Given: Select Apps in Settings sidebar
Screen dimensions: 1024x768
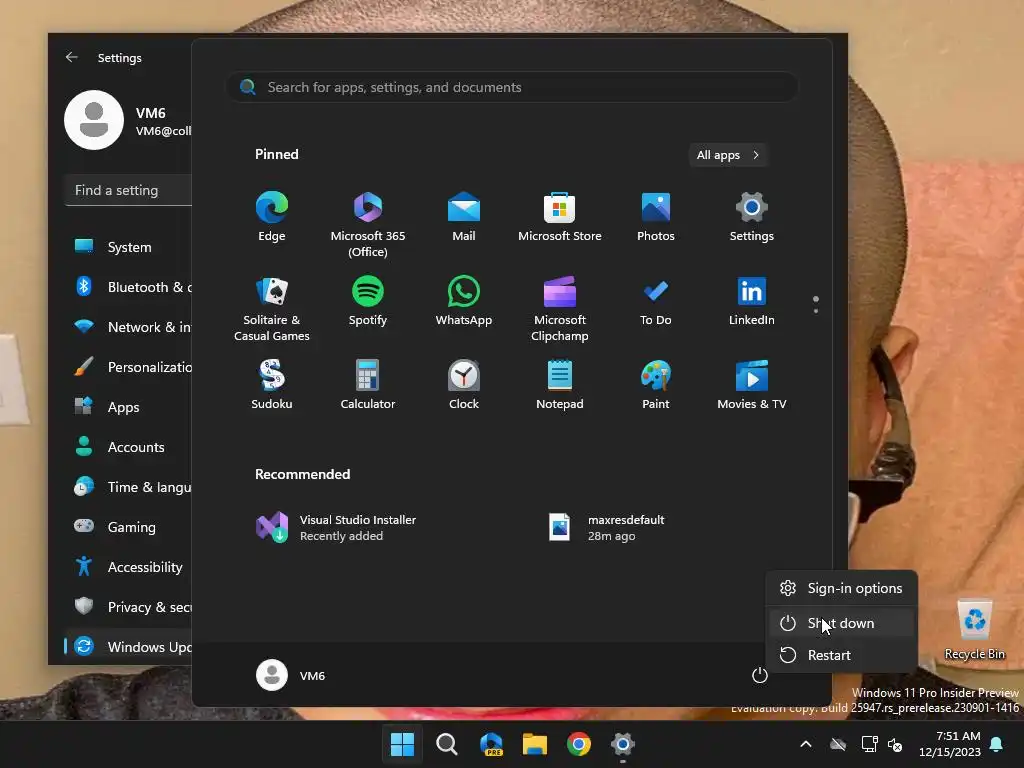Looking at the screenshot, I should (129, 407).
